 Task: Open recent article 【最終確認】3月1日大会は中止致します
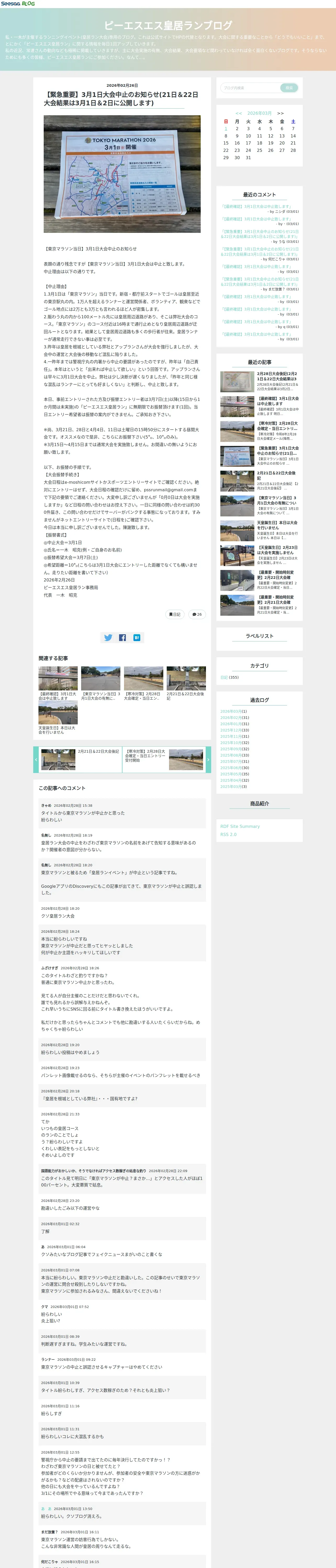point(277,401)
